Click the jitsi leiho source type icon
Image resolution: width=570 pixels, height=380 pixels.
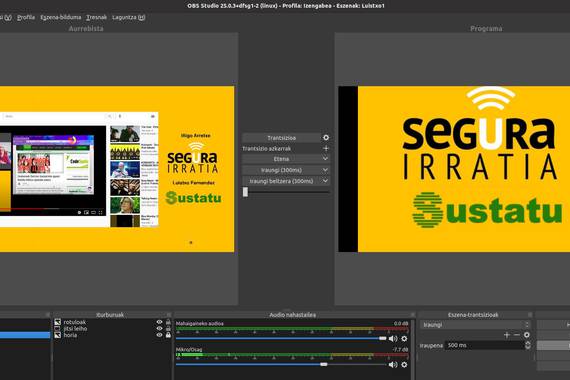click(x=57, y=328)
